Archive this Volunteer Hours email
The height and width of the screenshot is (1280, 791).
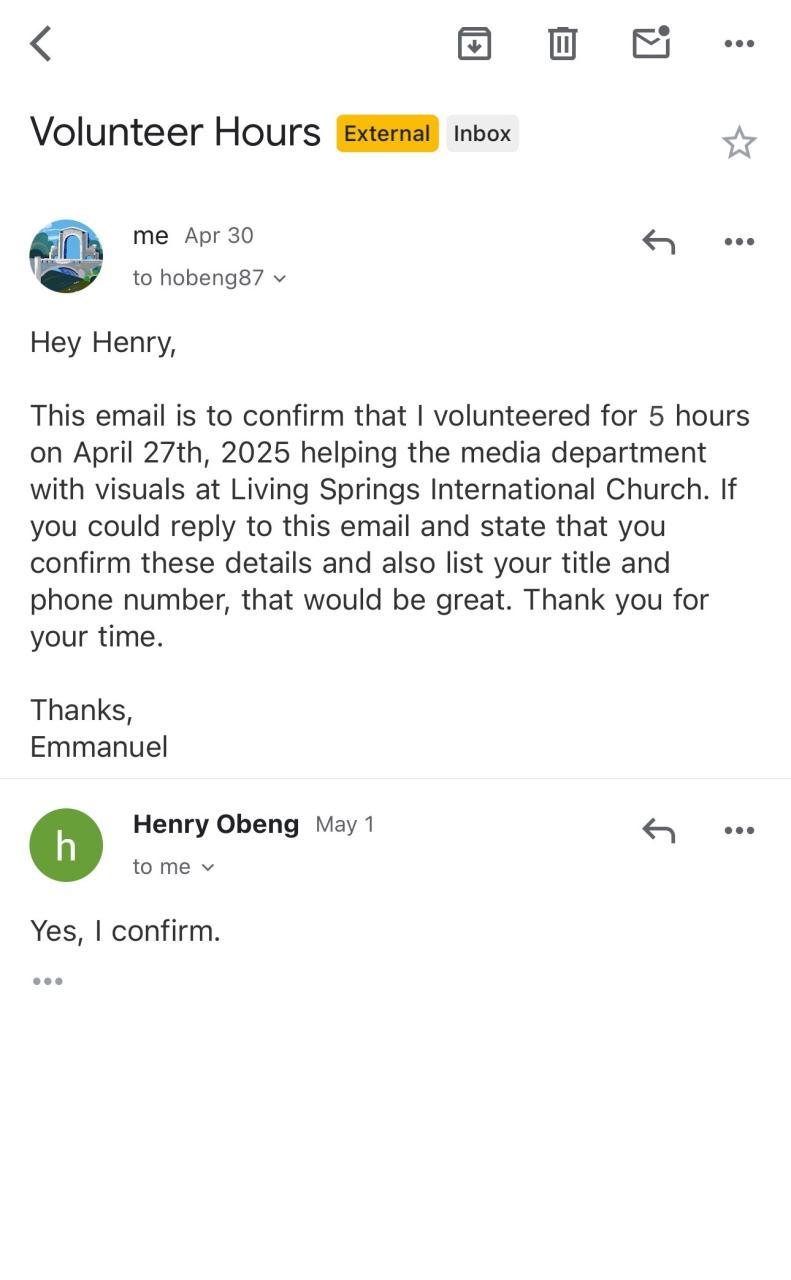pos(474,43)
